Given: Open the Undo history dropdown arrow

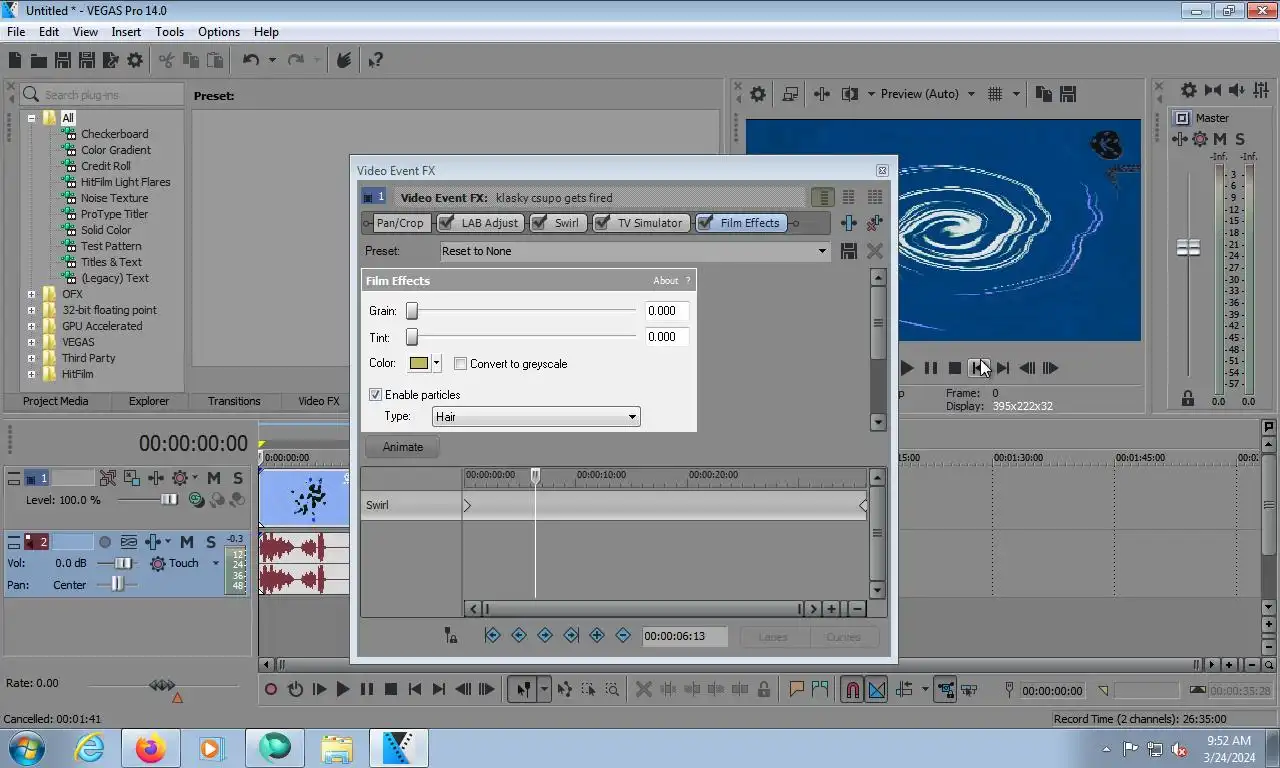Looking at the screenshot, I should pos(272,61).
